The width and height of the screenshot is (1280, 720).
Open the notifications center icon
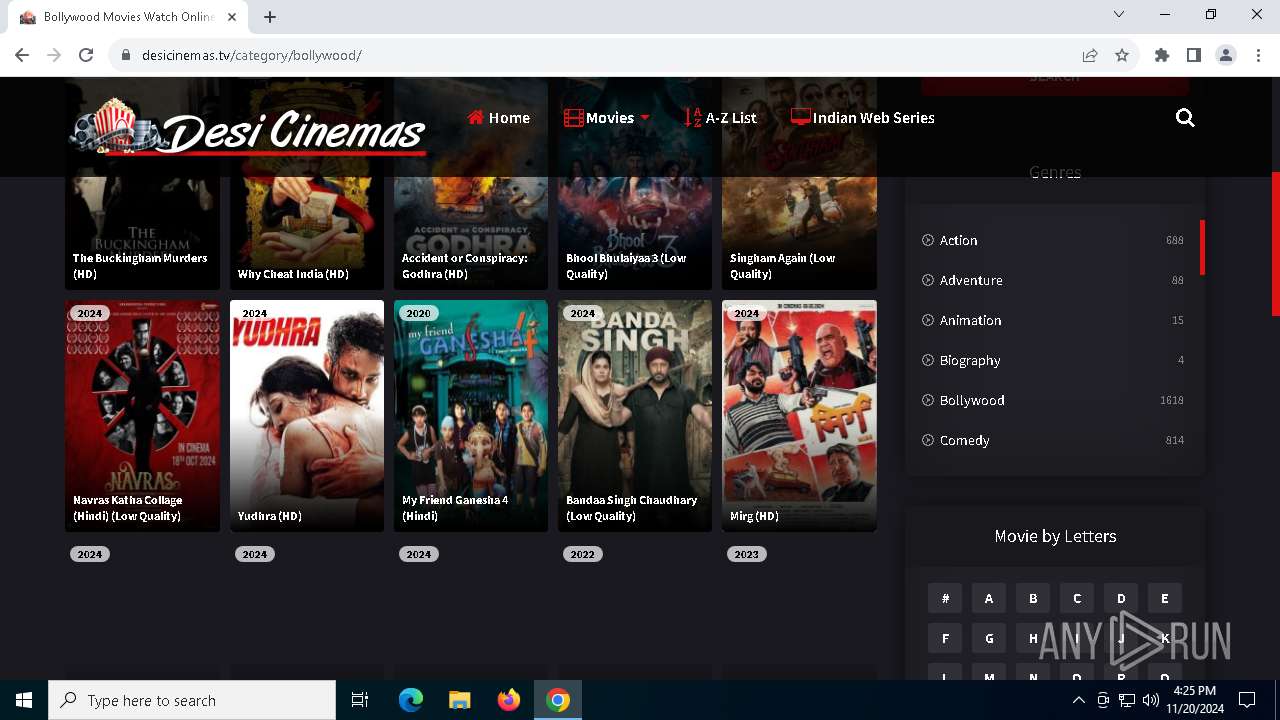1247,700
